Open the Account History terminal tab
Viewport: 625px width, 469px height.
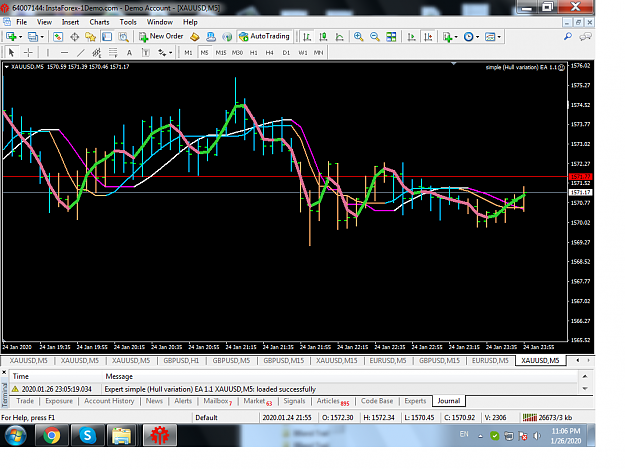tap(109, 401)
